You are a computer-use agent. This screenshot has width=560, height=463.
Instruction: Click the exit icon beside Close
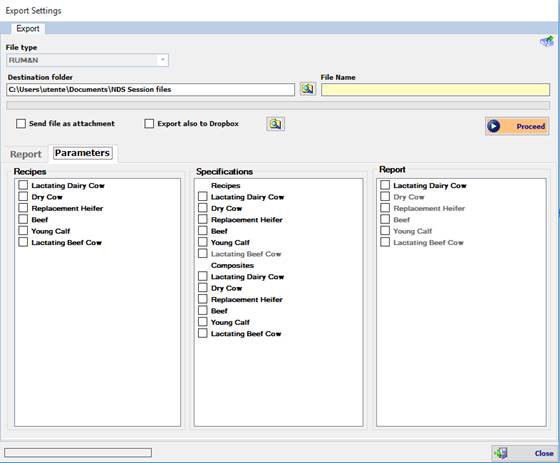coord(501,453)
